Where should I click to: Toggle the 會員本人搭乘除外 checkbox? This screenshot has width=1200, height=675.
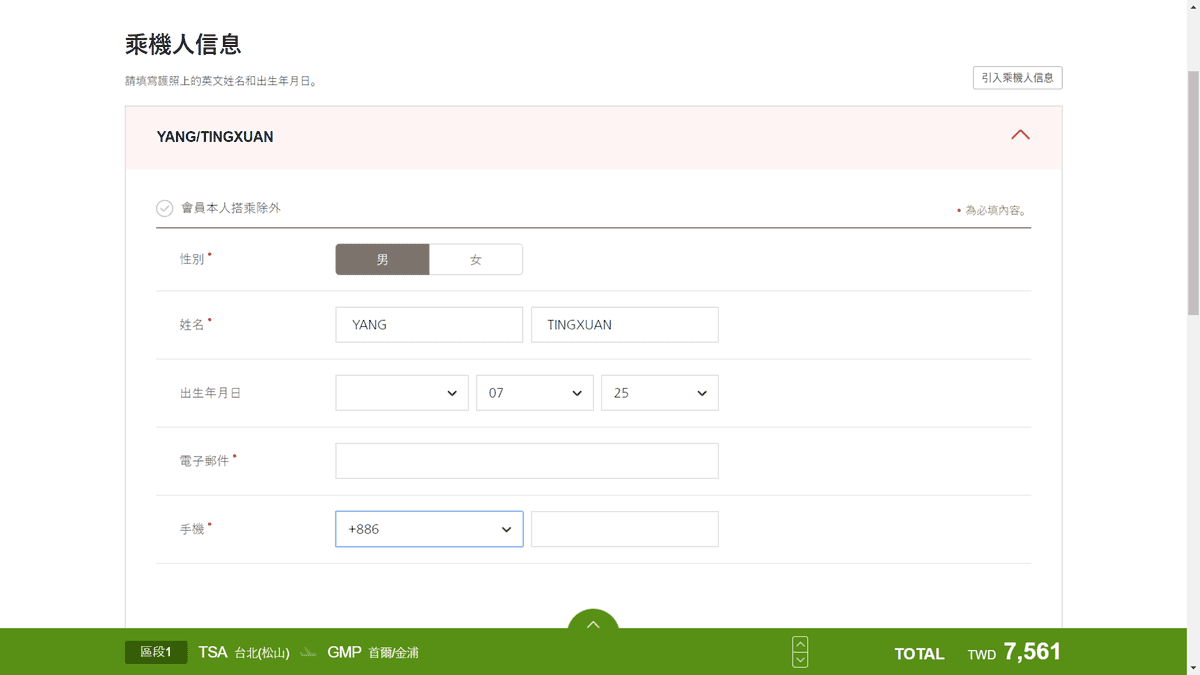[165, 208]
